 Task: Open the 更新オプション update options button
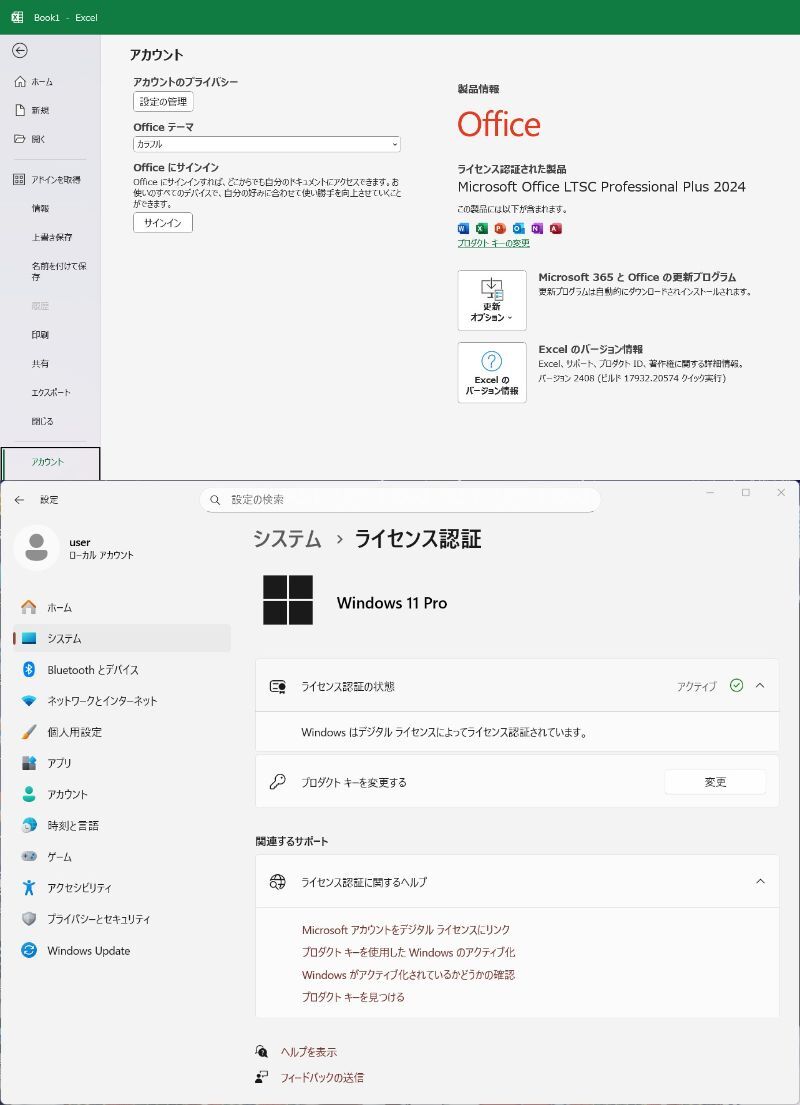click(492, 300)
